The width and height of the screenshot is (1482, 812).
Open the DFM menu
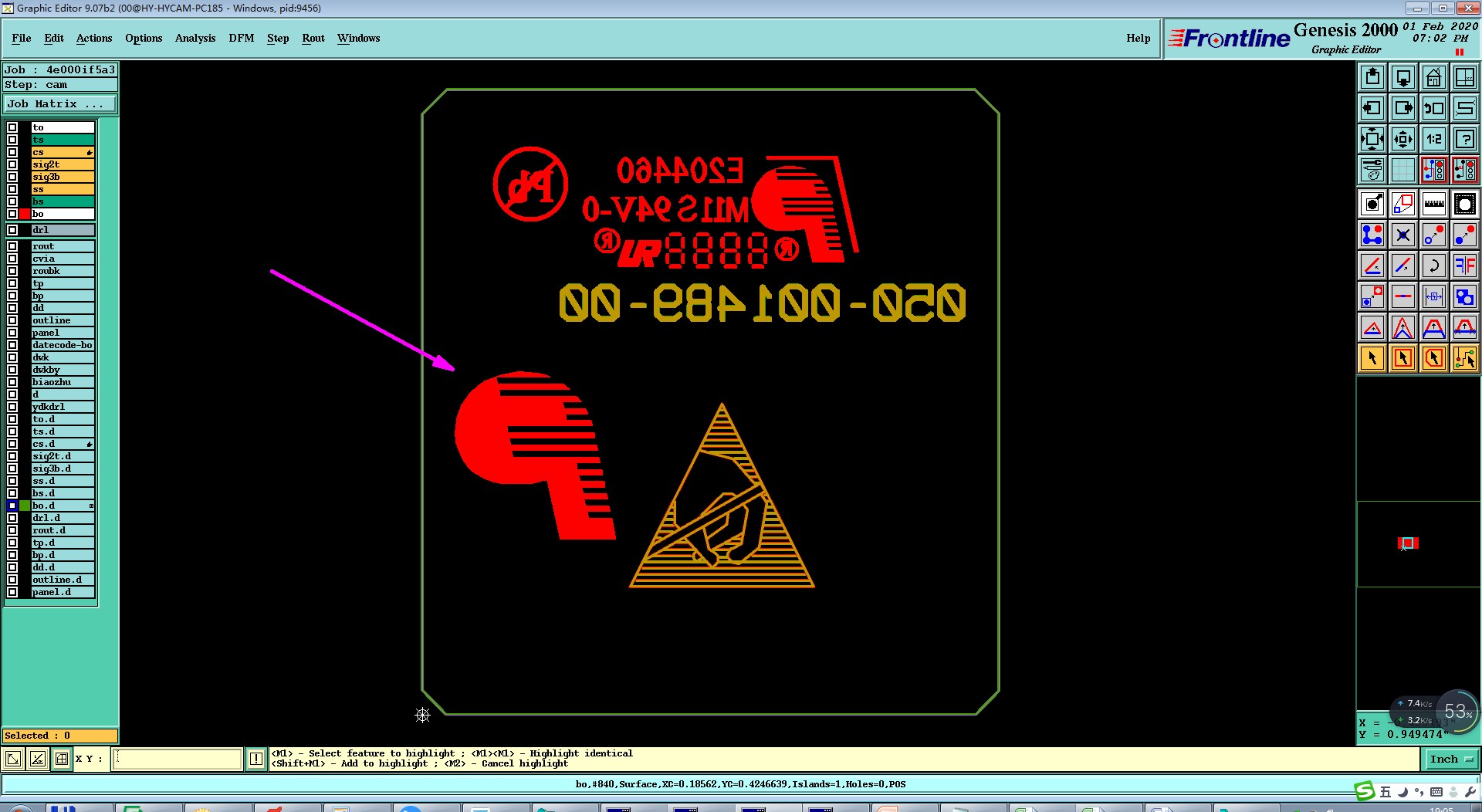tap(242, 38)
